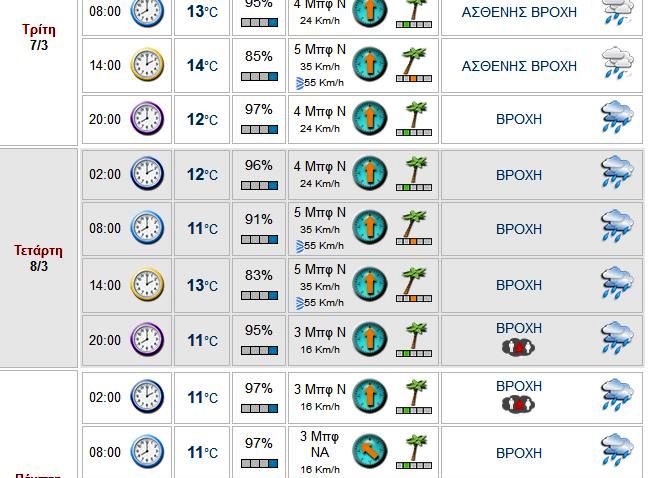The height and width of the screenshot is (478, 655).
Task: Click the palm tree icon for Wednesday 14:00
Action: point(414,285)
